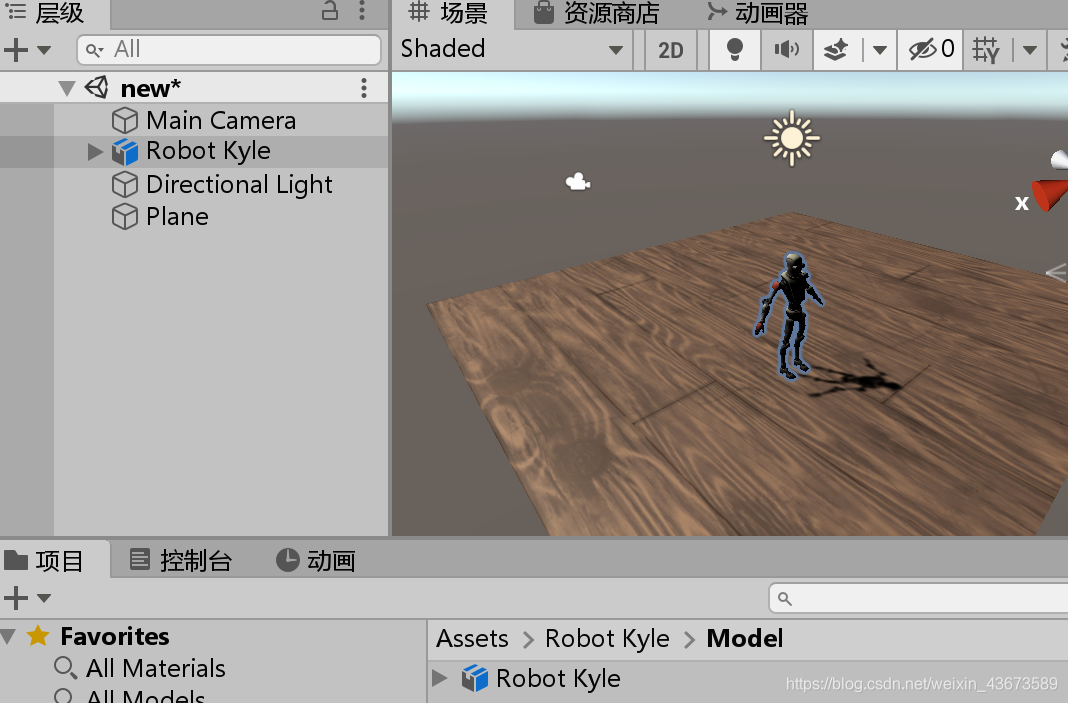Toggle 2D scene view mode
The width and height of the screenshot is (1068, 703).
tap(670, 50)
